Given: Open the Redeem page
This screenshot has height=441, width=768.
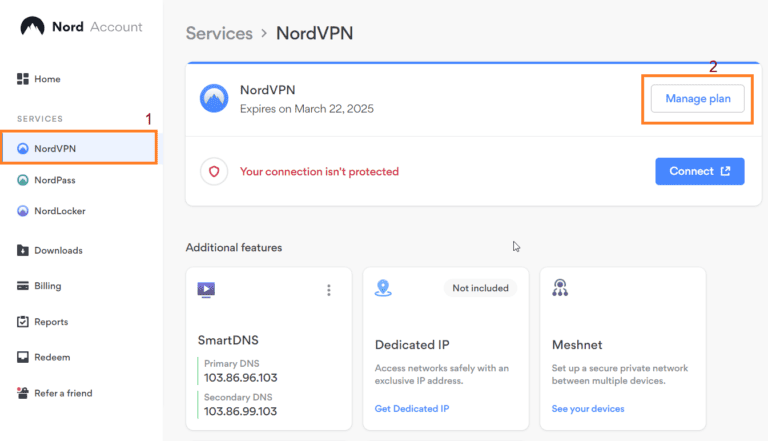Looking at the screenshot, I should click(x=51, y=357).
